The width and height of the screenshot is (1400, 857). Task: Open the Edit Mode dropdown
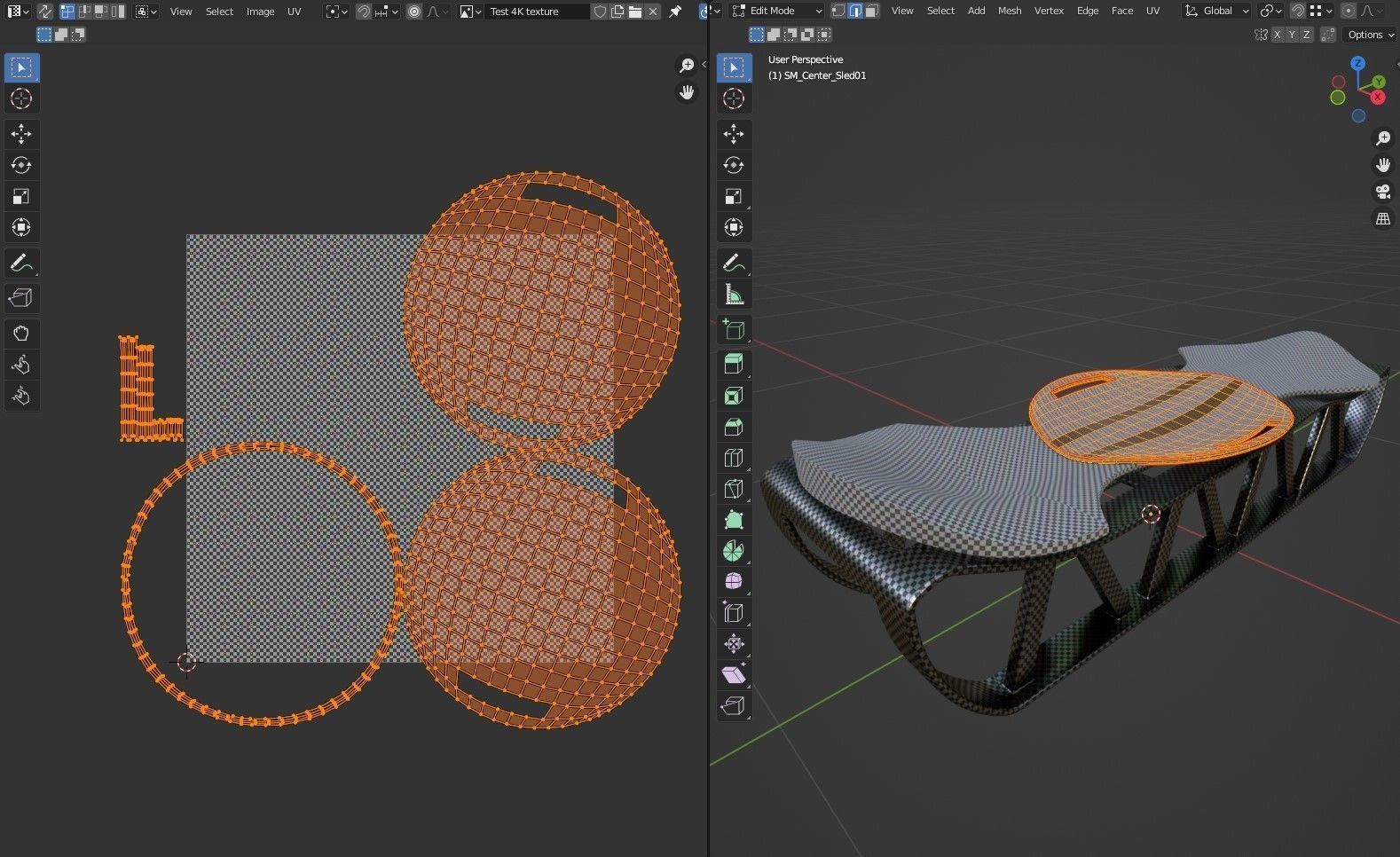[778, 11]
